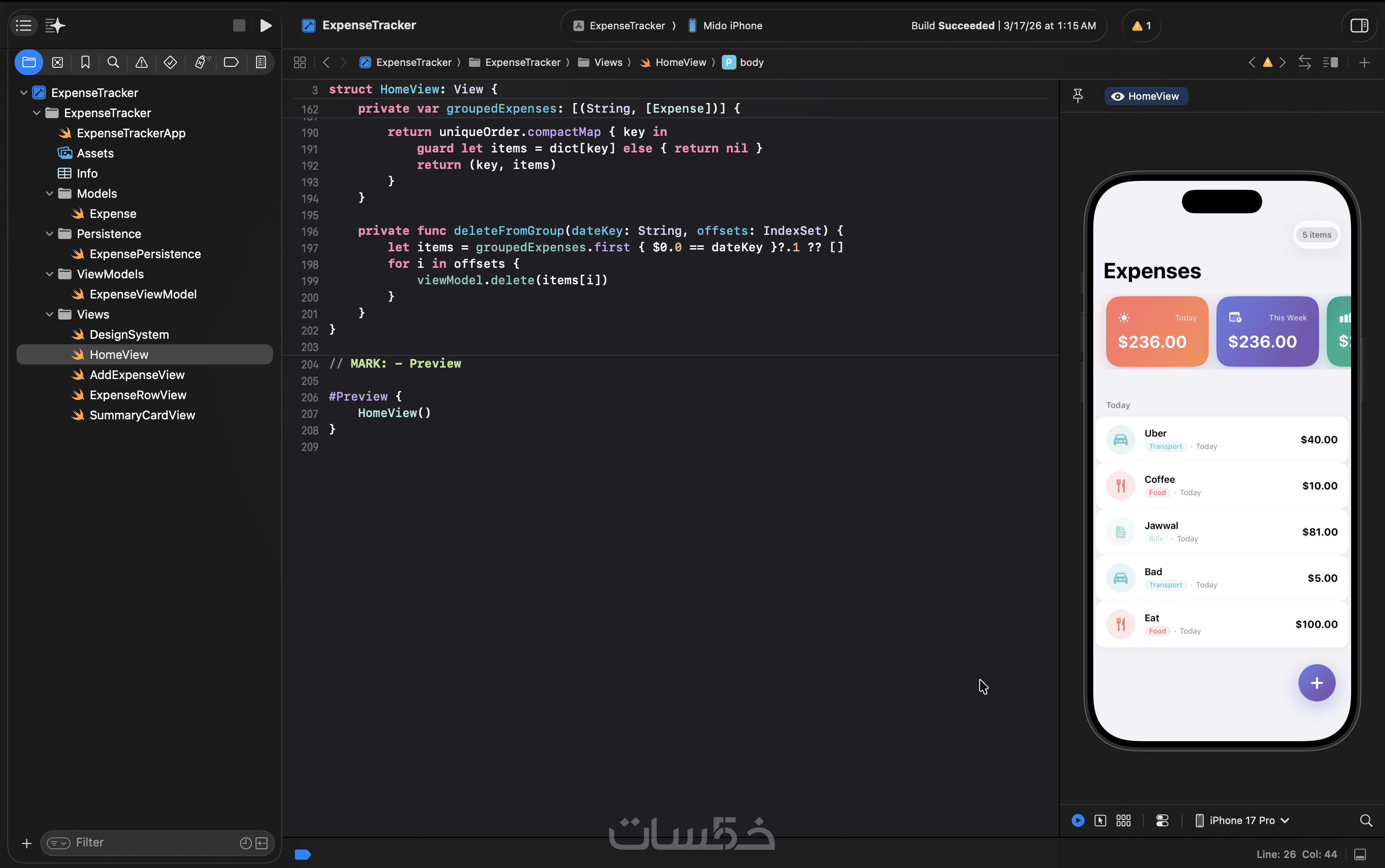Image resolution: width=1385 pixels, height=868 pixels.
Task: Click the Run play button in toolbar
Action: tap(265, 26)
